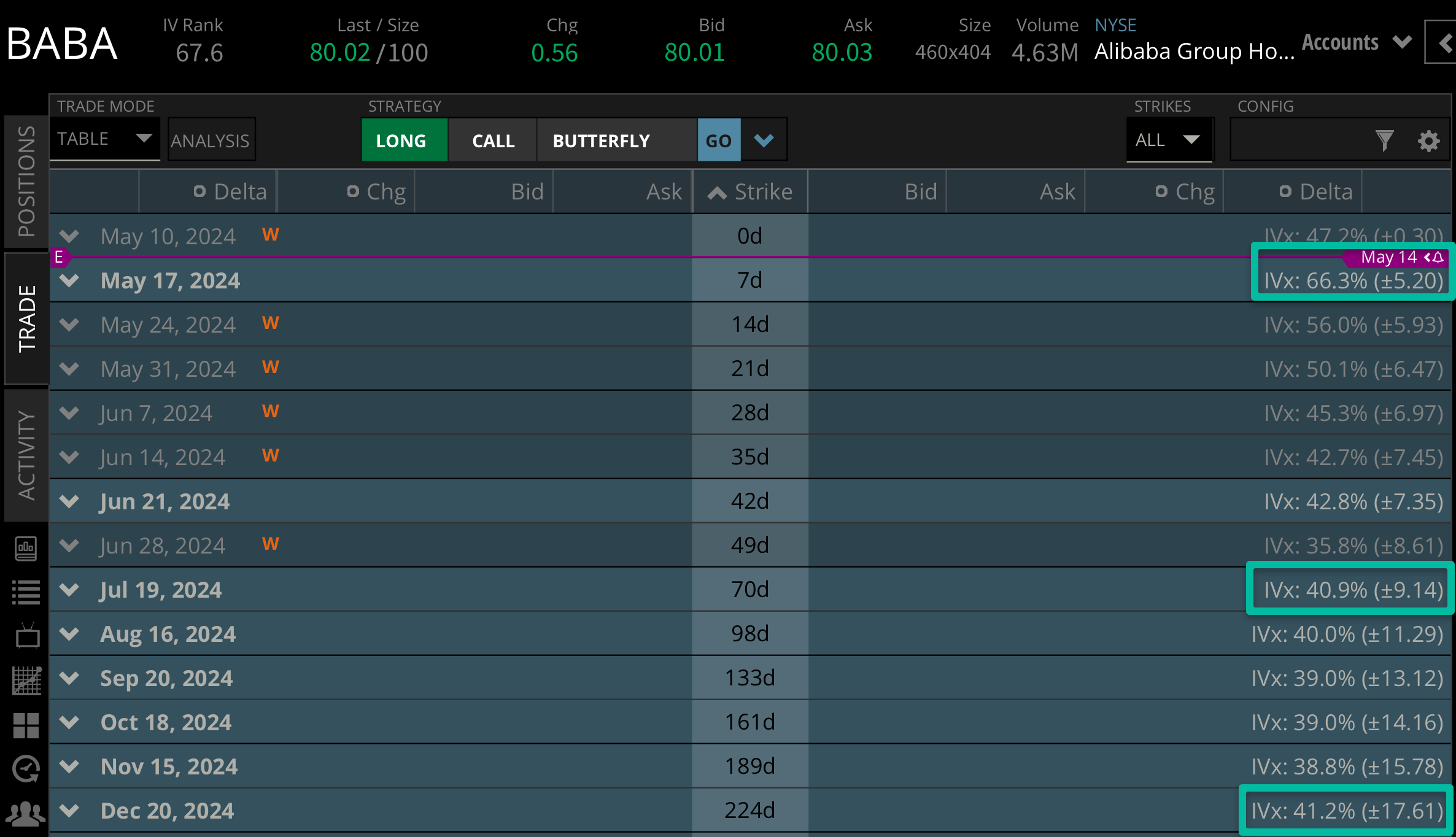Open the four-squares grid view icon

pos(26,725)
